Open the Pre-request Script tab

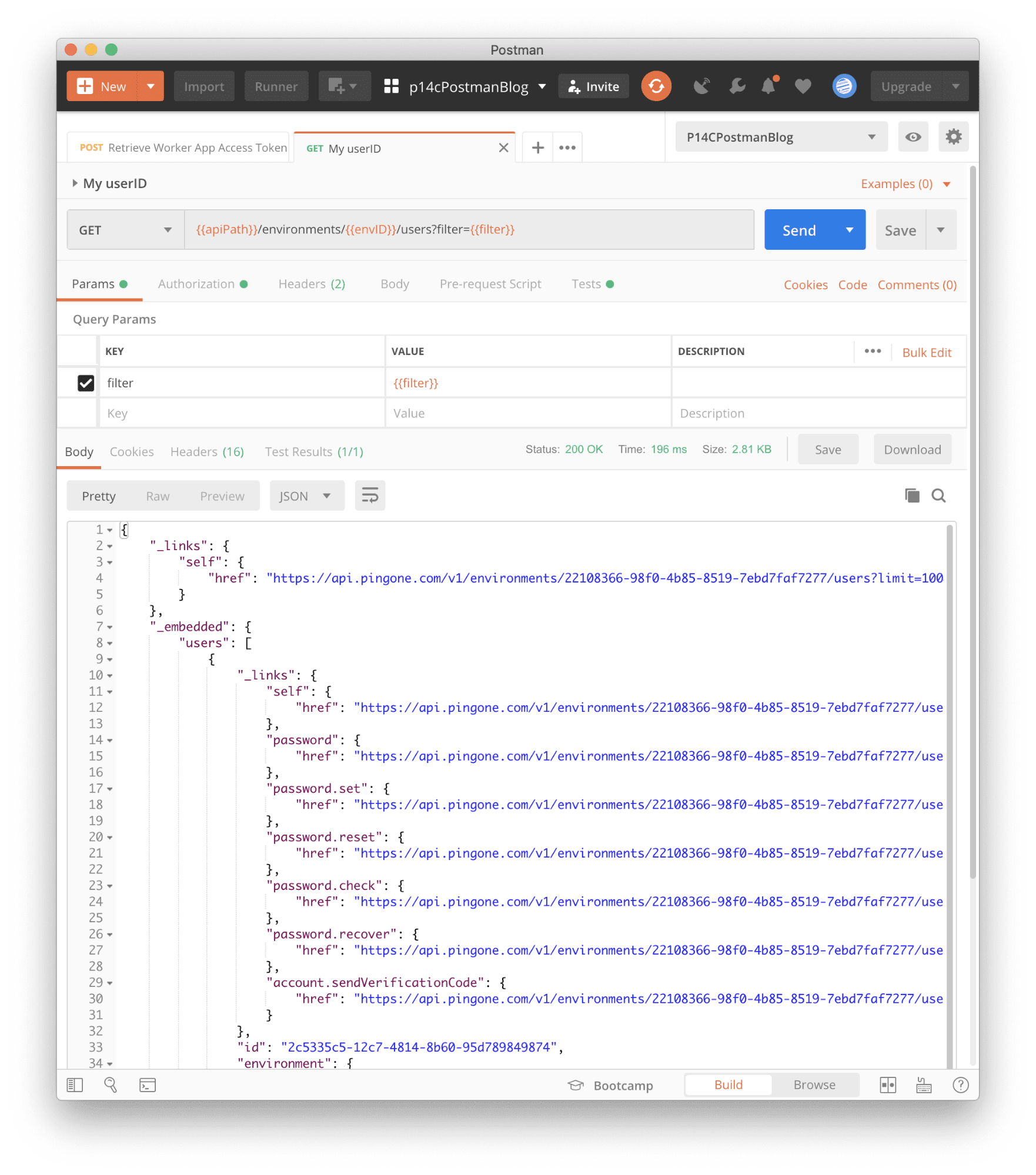click(x=490, y=284)
